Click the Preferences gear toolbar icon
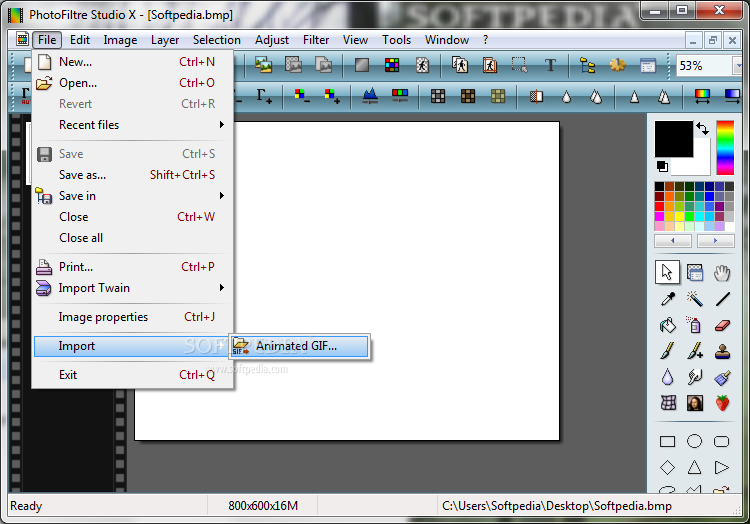The image size is (750, 524). click(618, 65)
